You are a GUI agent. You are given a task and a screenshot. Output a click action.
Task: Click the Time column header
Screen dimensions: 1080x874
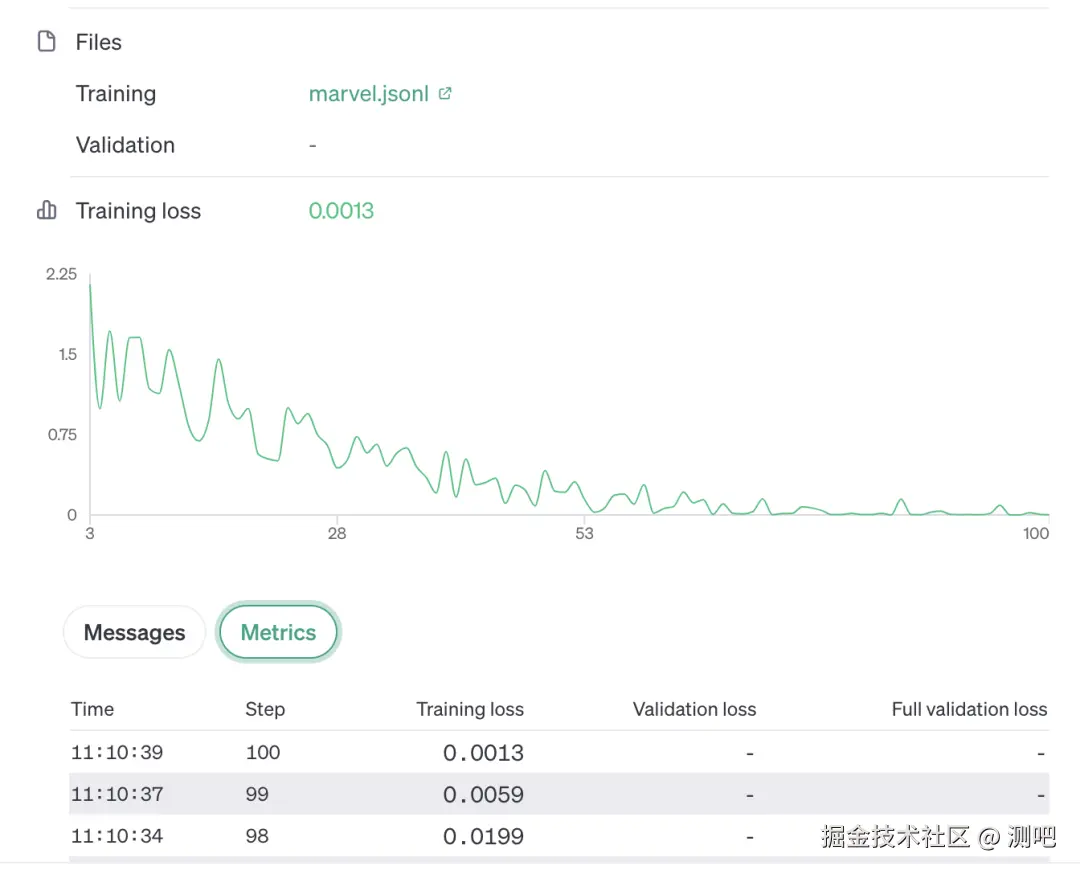(92, 709)
